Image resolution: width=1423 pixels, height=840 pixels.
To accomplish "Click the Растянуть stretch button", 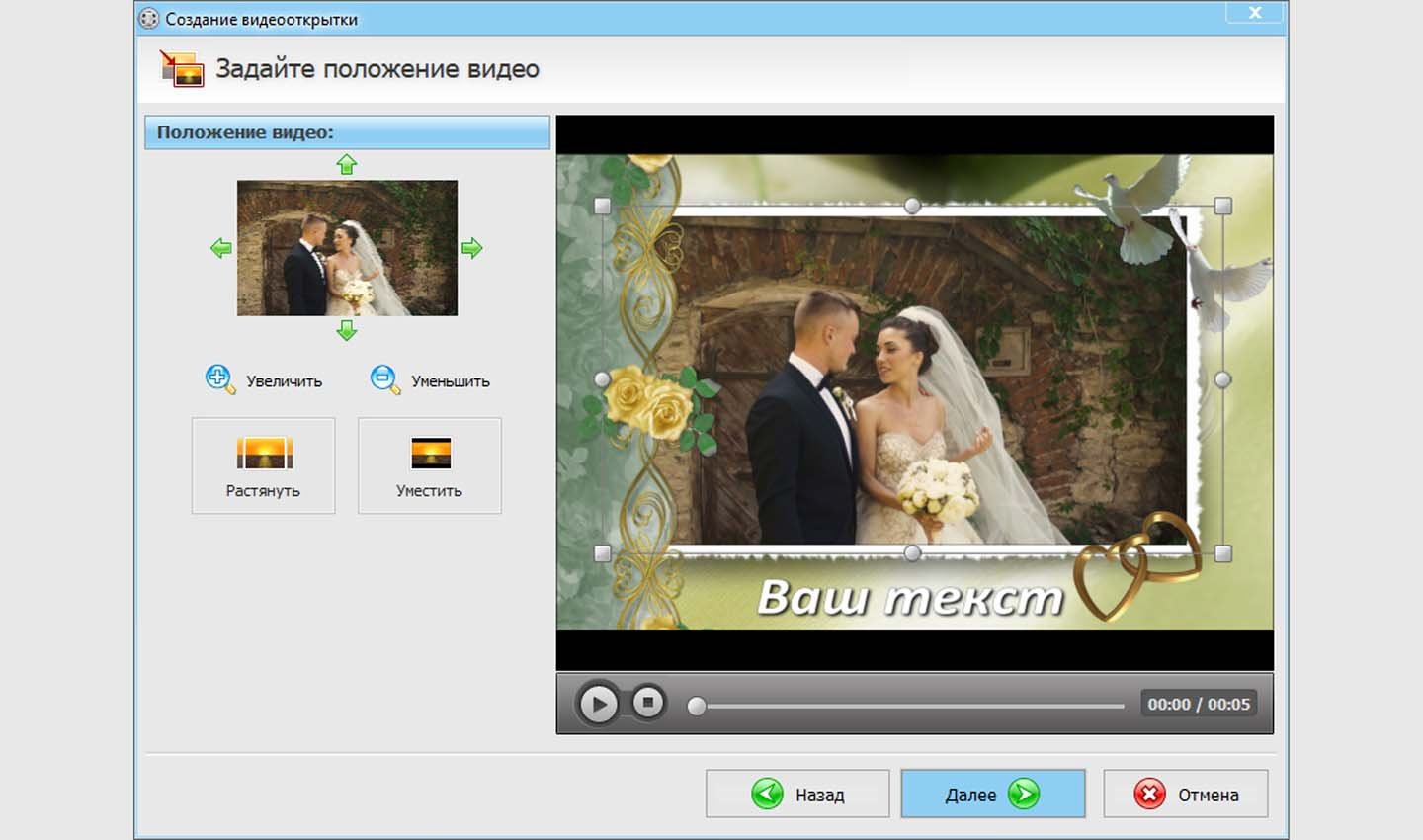I will pyautogui.click(x=263, y=465).
